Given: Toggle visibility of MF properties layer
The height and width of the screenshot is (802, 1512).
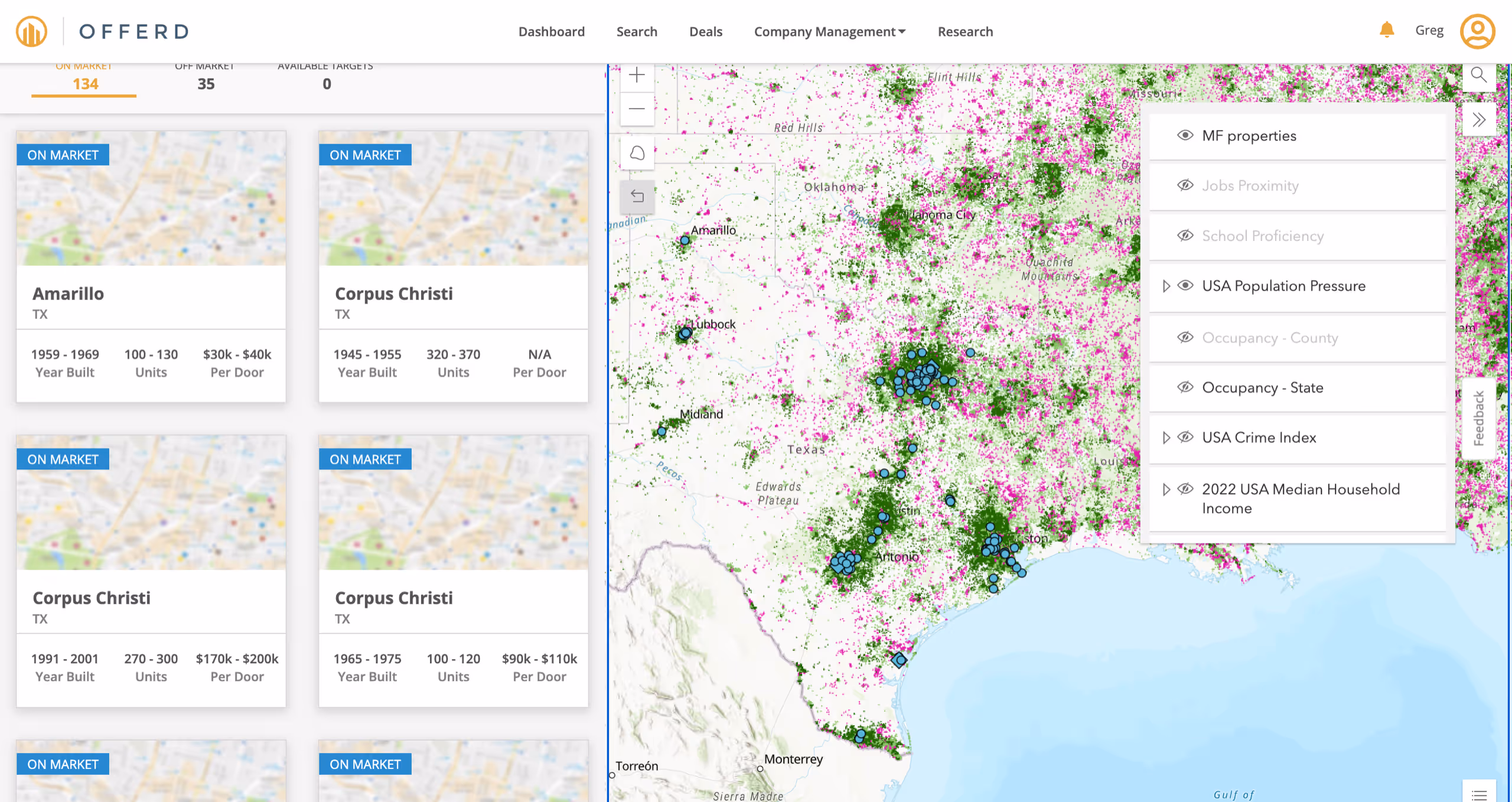Looking at the screenshot, I should click(1185, 135).
